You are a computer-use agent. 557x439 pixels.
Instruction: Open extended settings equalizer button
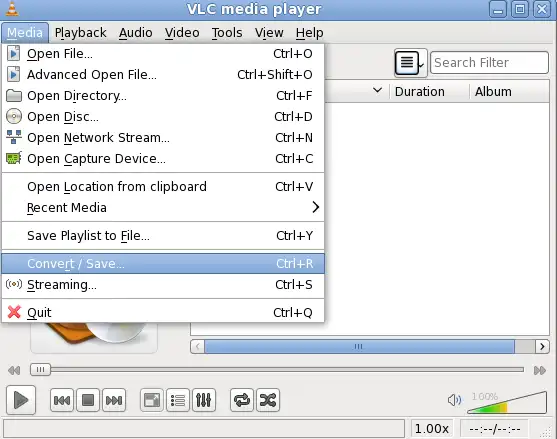pos(204,400)
